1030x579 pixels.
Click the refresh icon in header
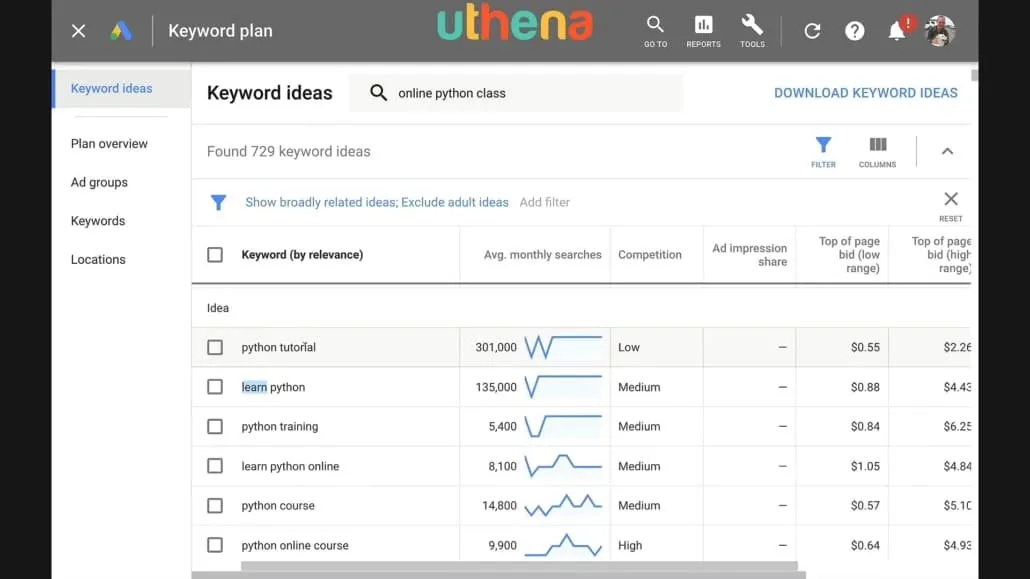coord(812,31)
